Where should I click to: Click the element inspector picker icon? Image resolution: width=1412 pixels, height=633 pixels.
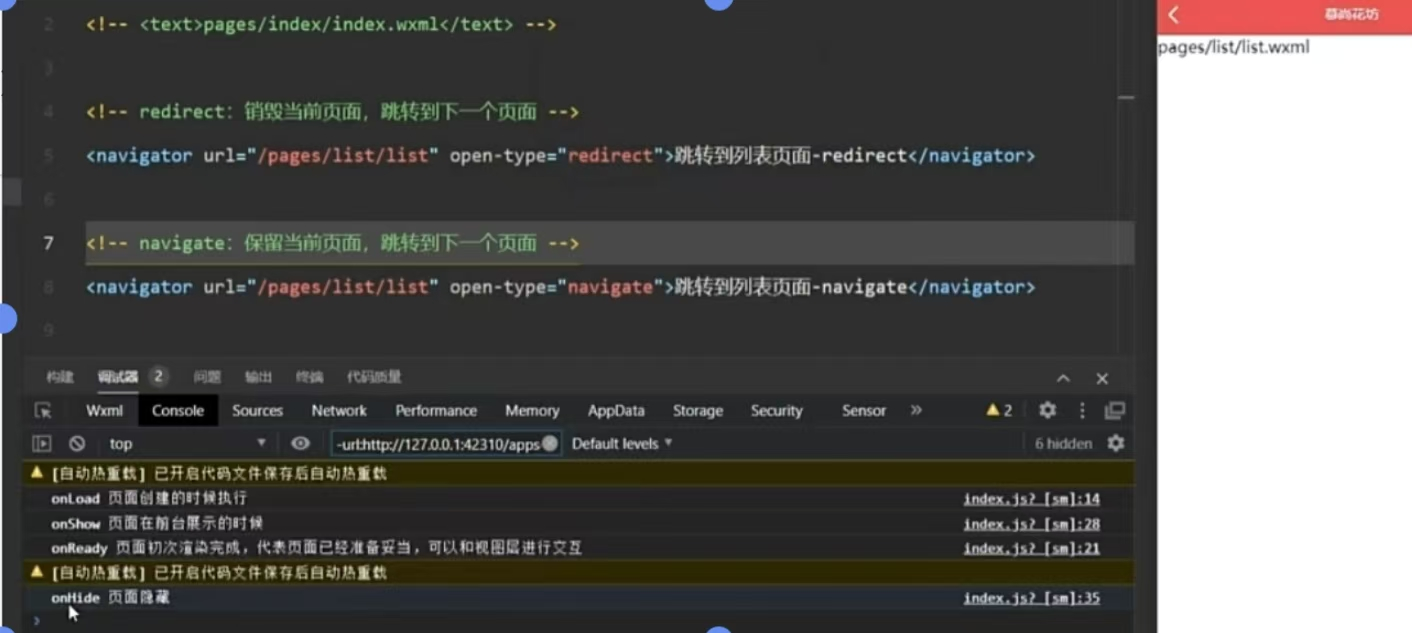(43, 411)
